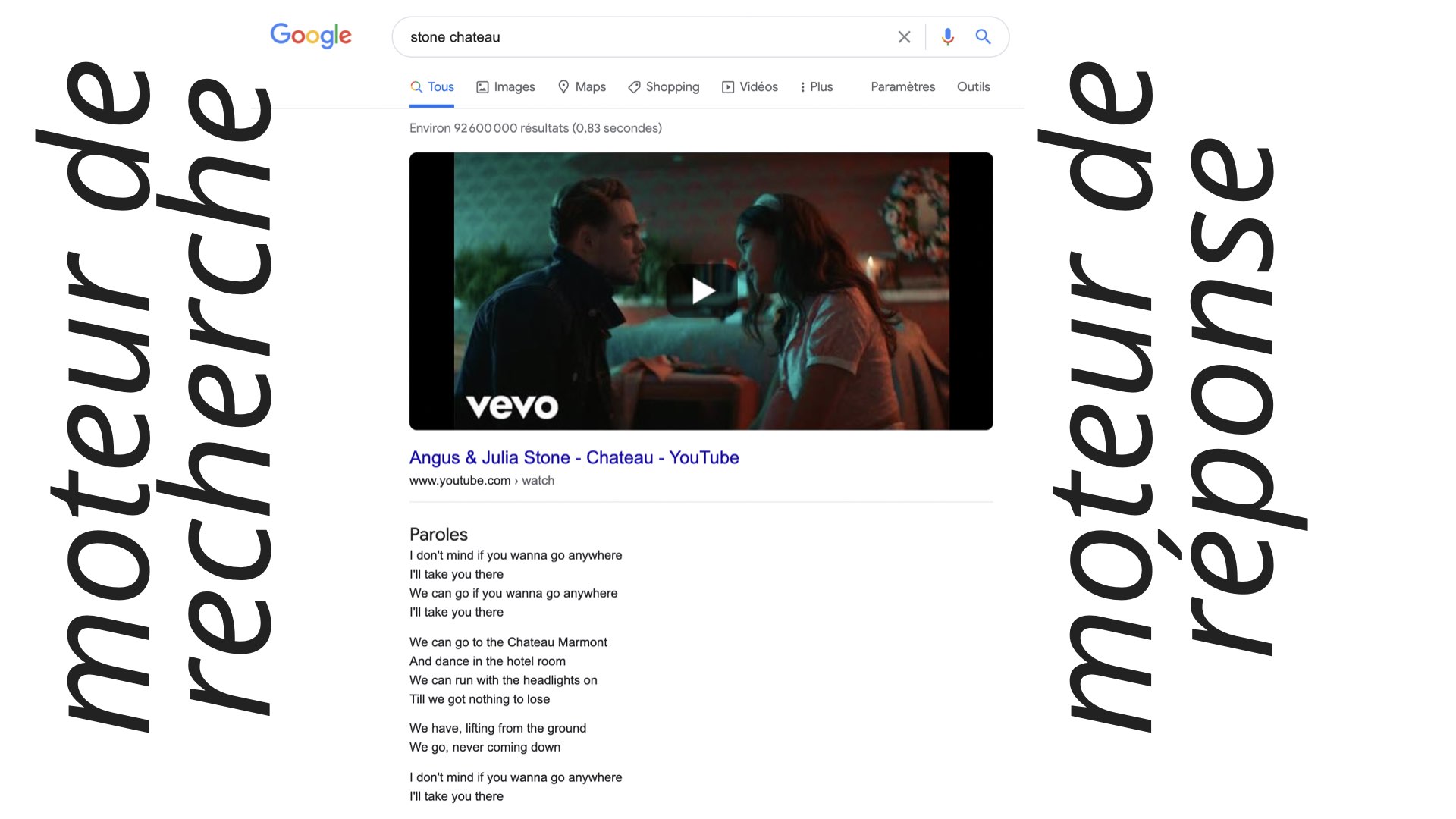Open the Paramètres settings menu
Viewport: 1456px width, 819px height.
click(902, 87)
